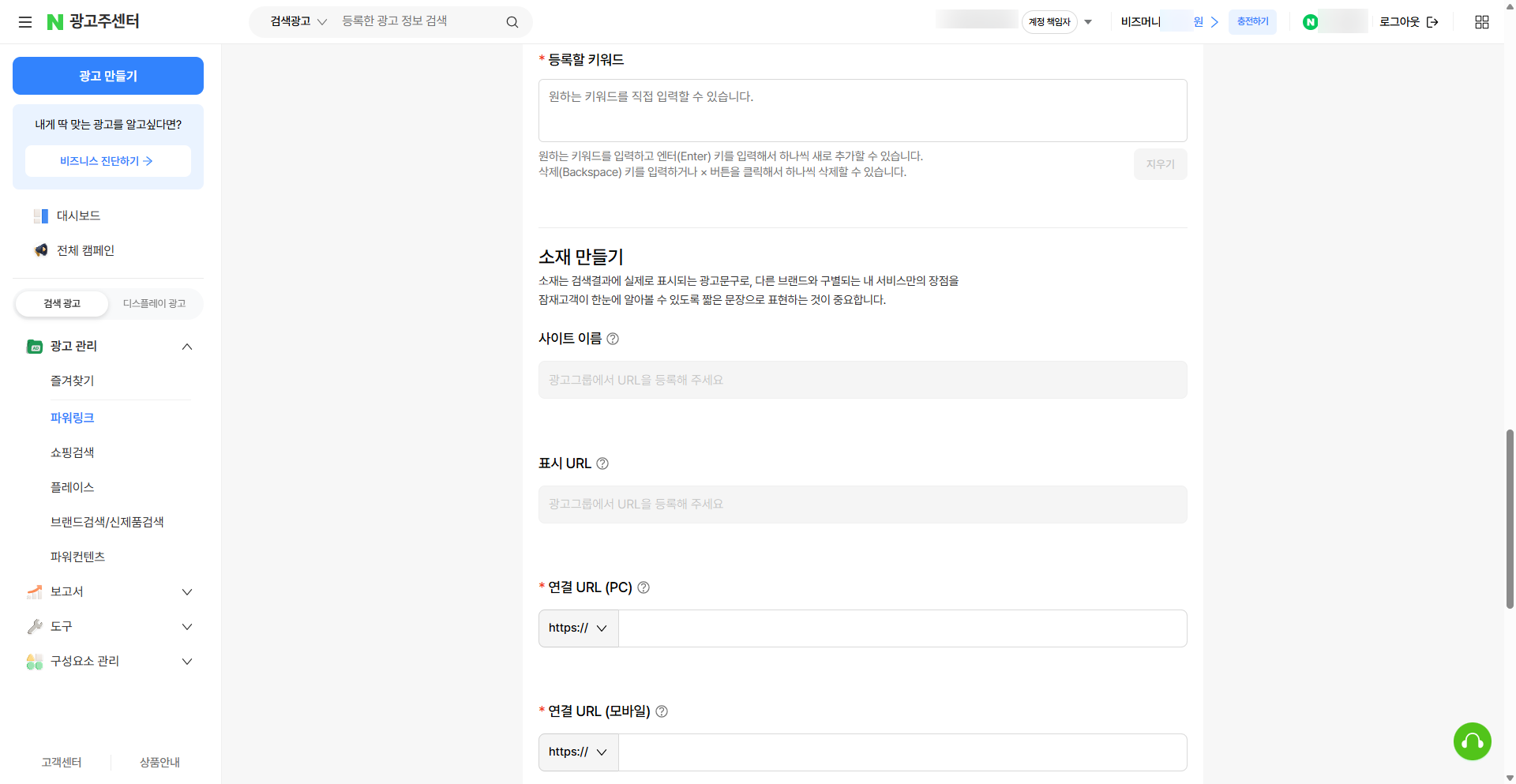This screenshot has width=1516, height=784.
Task: Open the hamburger menu icon
Action: point(25,22)
